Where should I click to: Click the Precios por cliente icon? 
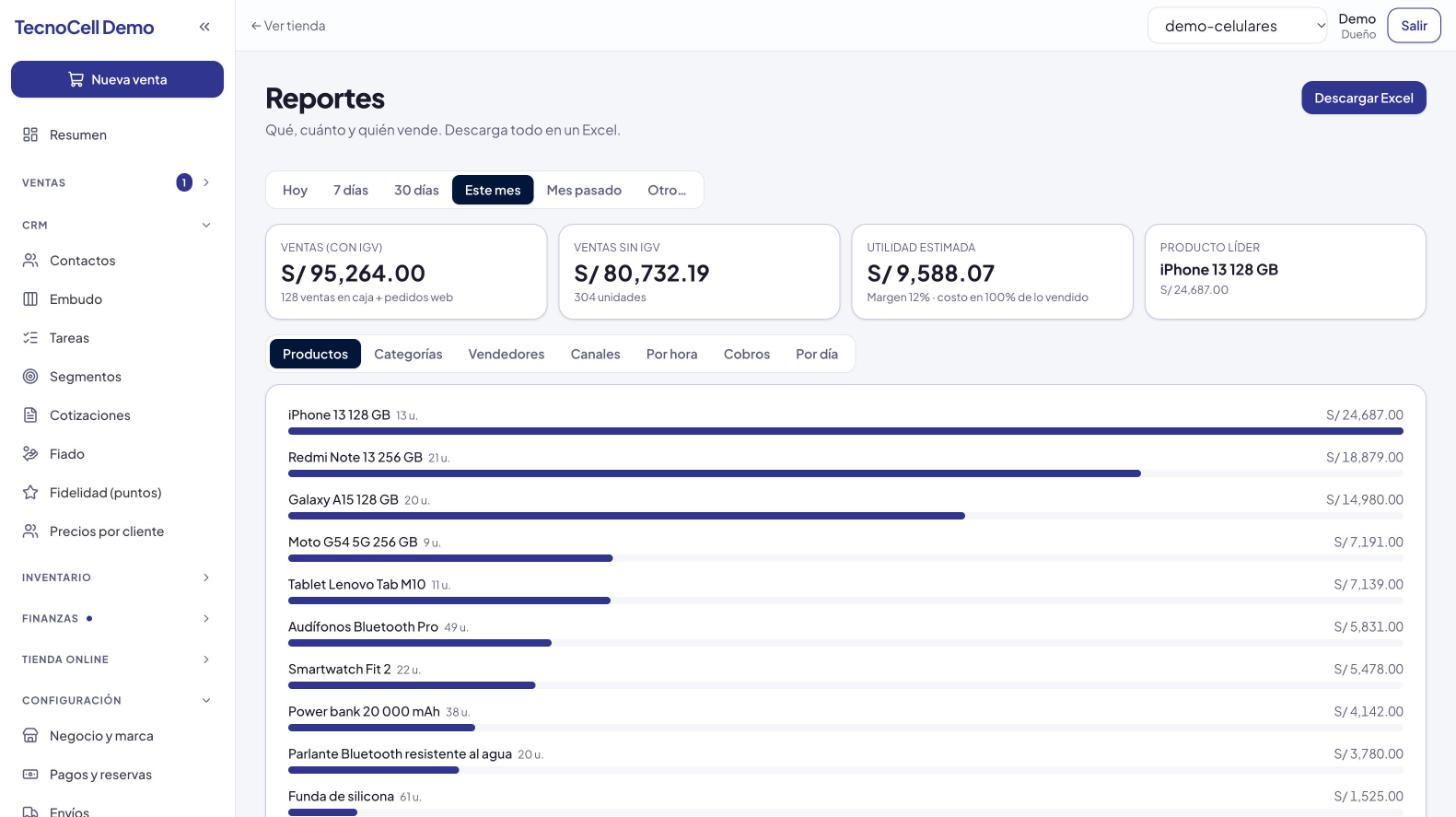30,531
